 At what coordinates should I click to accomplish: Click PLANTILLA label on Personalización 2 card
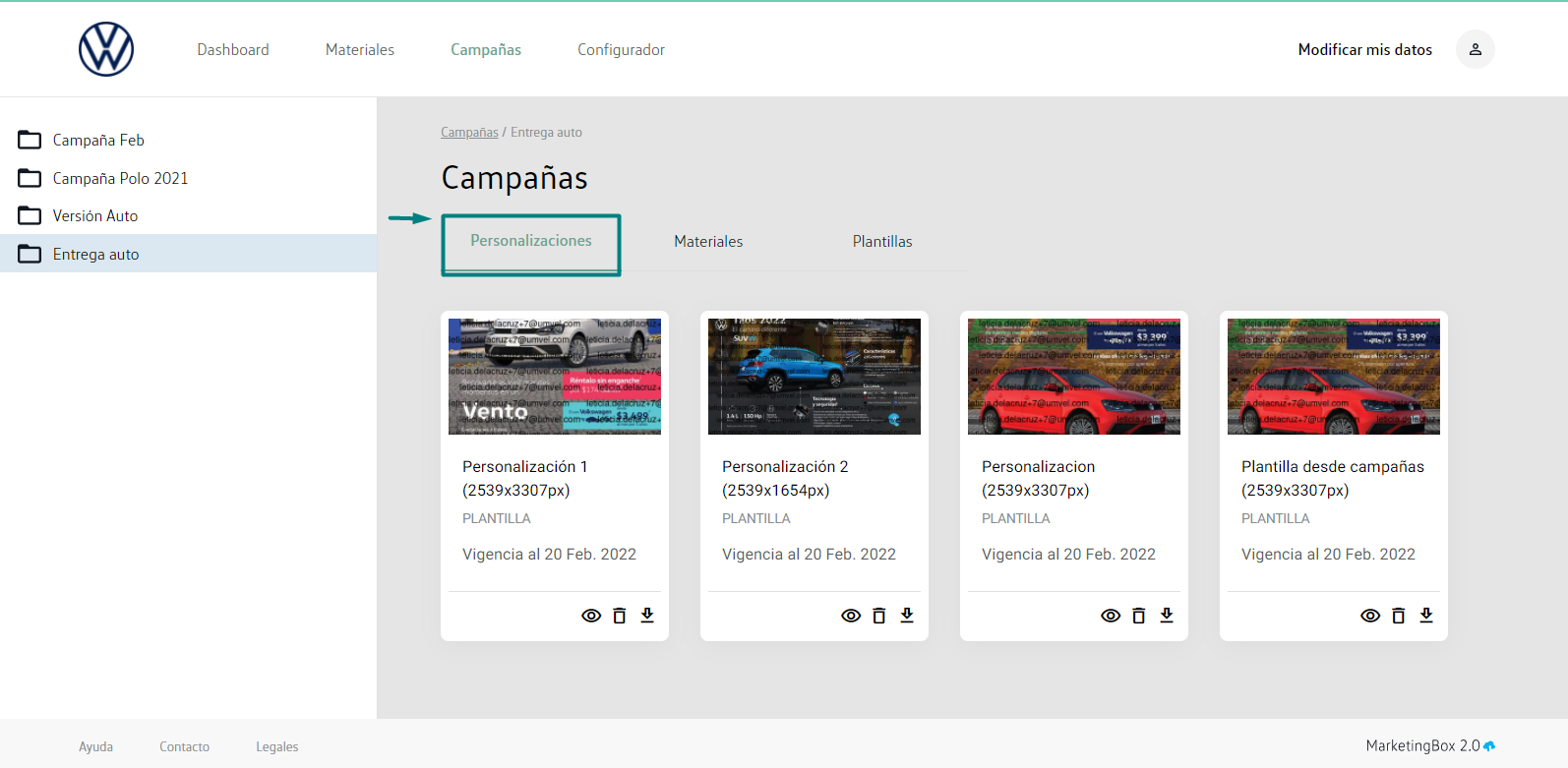coord(756,518)
